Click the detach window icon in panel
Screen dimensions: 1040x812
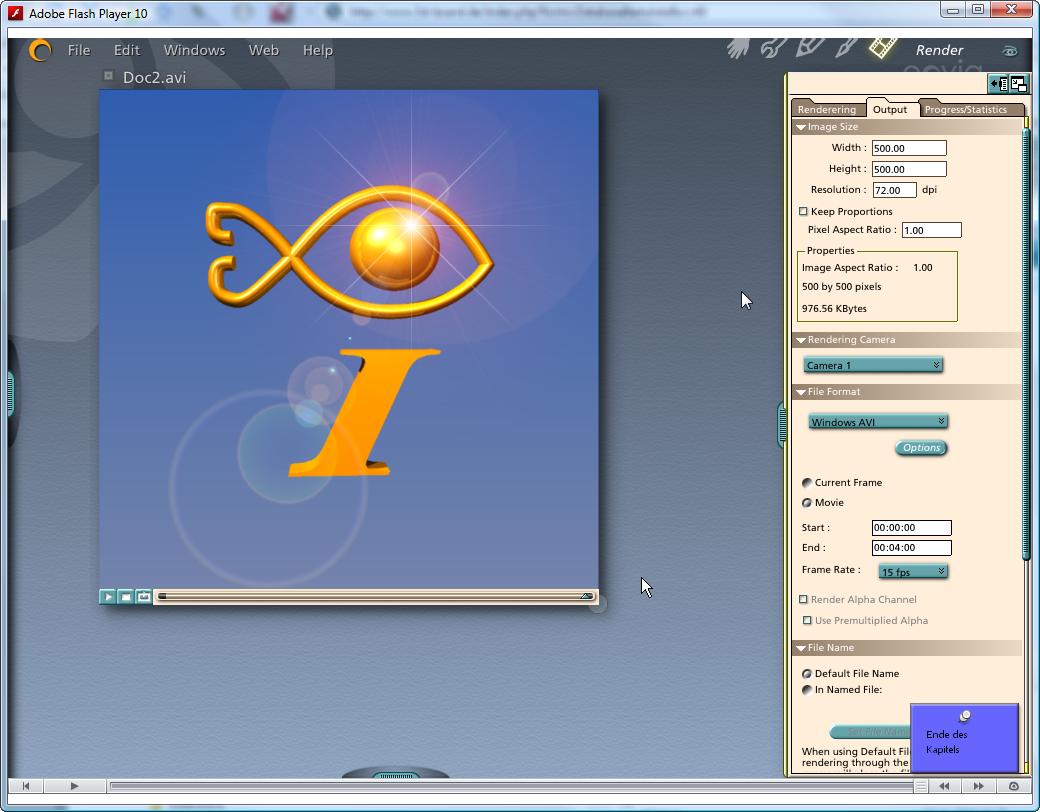[x=1019, y=84]
